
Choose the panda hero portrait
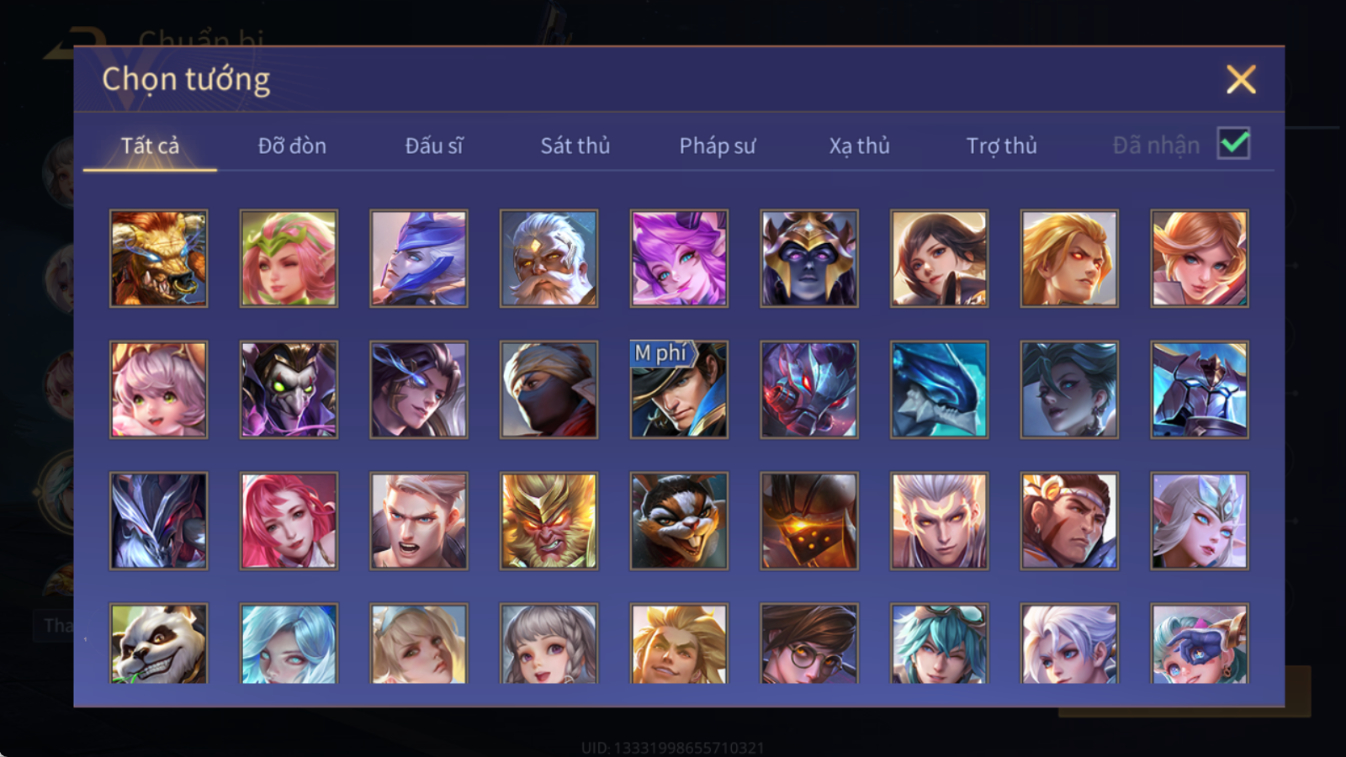pos(159,644)
